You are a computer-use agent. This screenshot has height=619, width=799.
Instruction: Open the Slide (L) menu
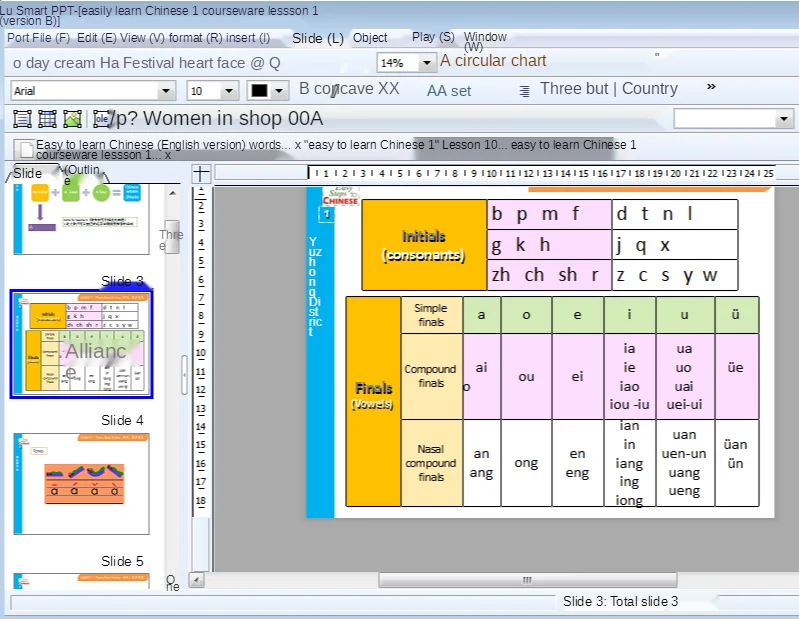317,38
